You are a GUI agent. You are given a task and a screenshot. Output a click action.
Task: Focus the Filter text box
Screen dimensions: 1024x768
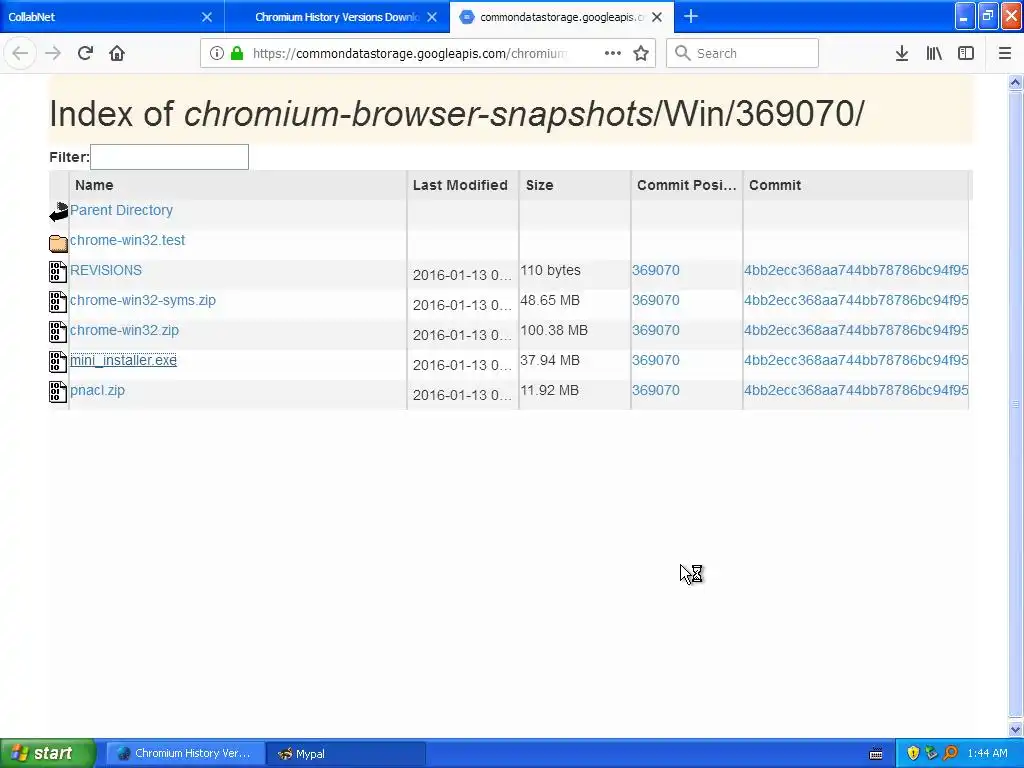169,157
